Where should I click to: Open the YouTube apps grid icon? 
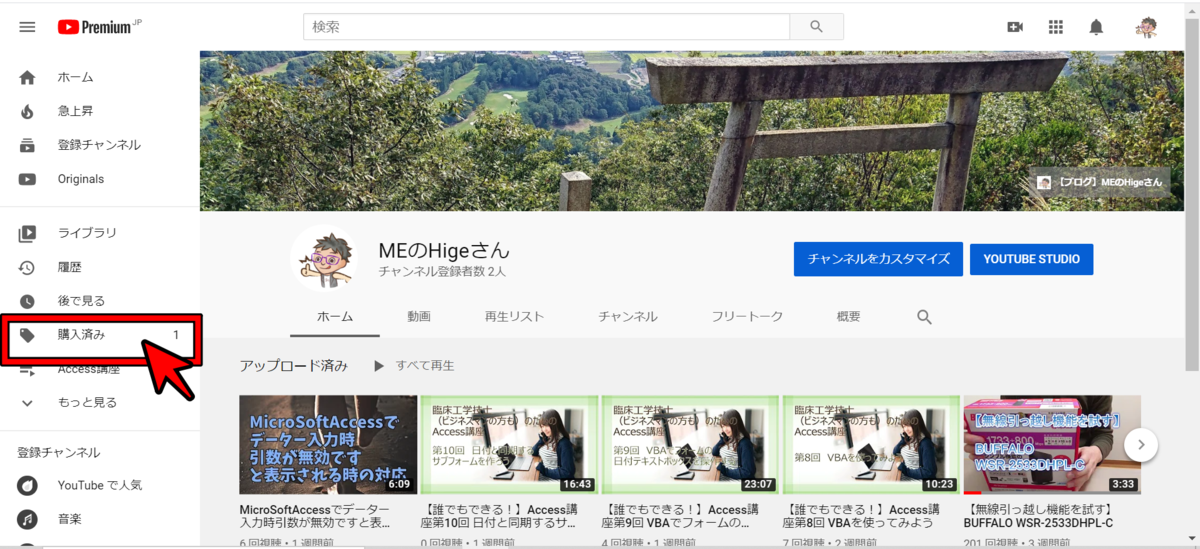[x=1056, y=27]
